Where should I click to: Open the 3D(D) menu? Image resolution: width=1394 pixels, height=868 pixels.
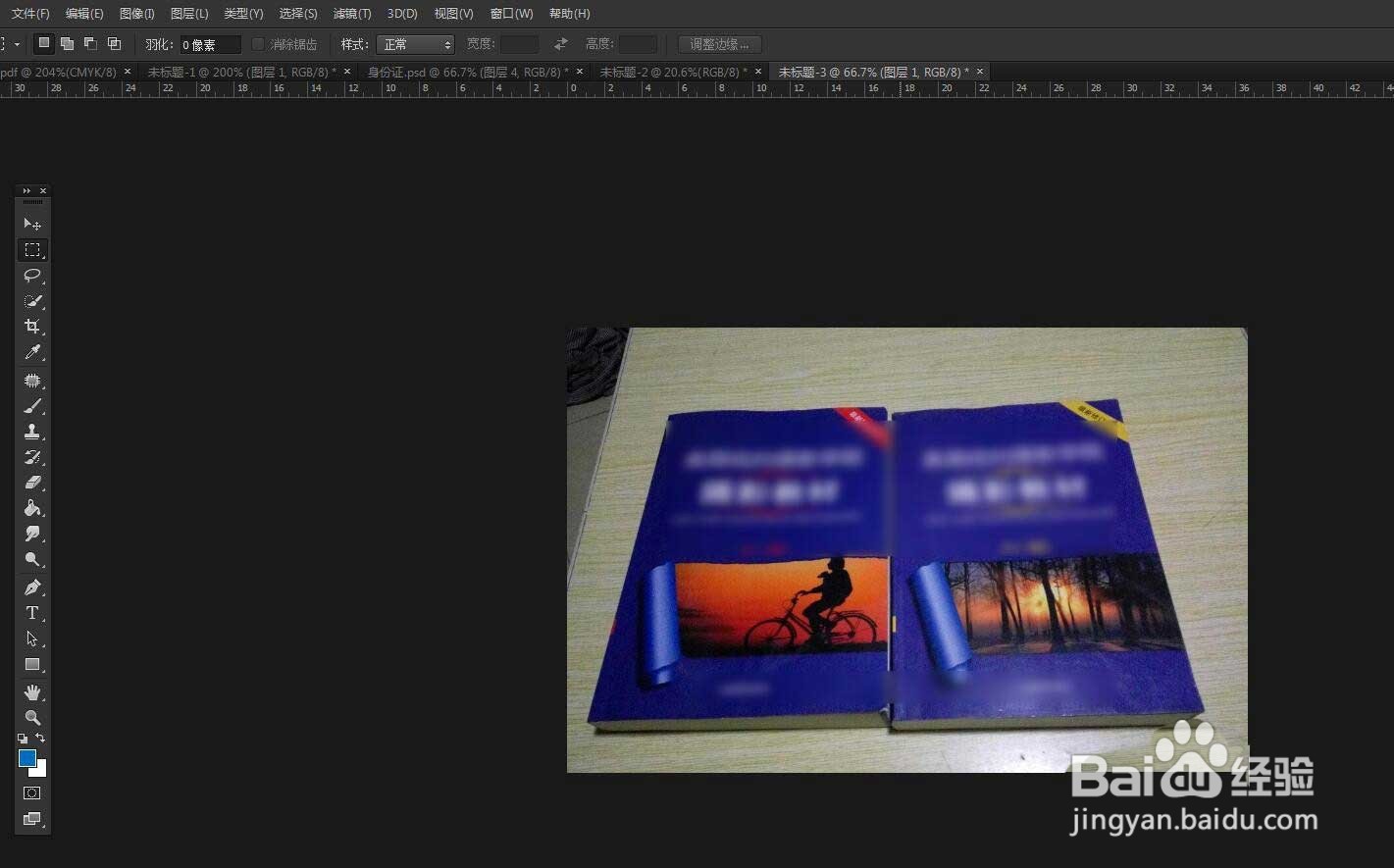click(402, 14)
